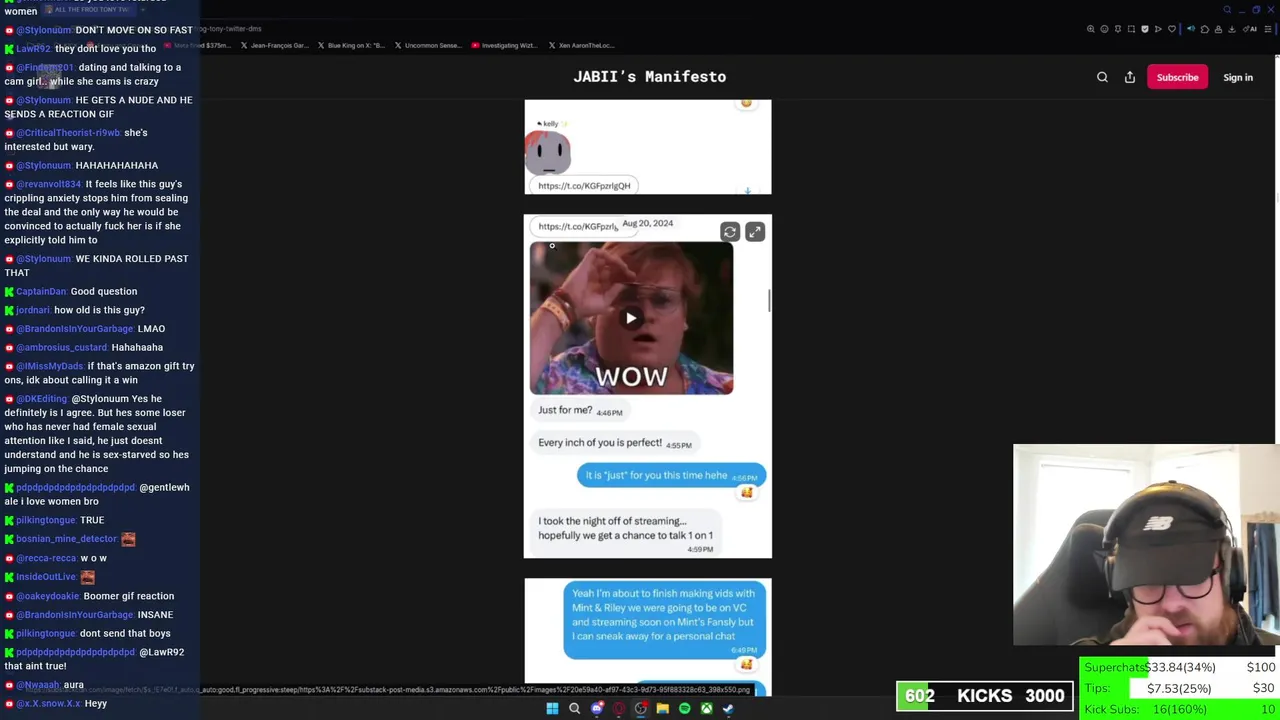The width and height of the screenshot is (1280, 720).
Task: Click the tab search icon in title bar
Action: [1227, 10]
